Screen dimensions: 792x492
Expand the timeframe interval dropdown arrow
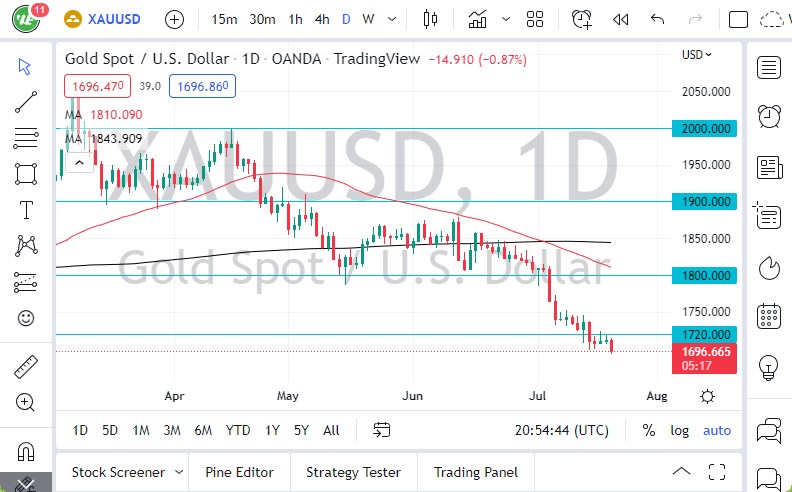(393, 19)
